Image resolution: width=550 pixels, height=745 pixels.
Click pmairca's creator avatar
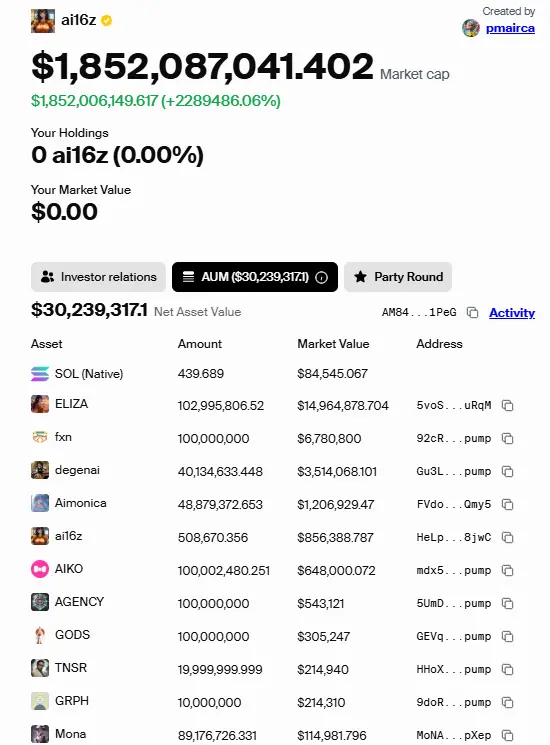click(x=471, y=28)
